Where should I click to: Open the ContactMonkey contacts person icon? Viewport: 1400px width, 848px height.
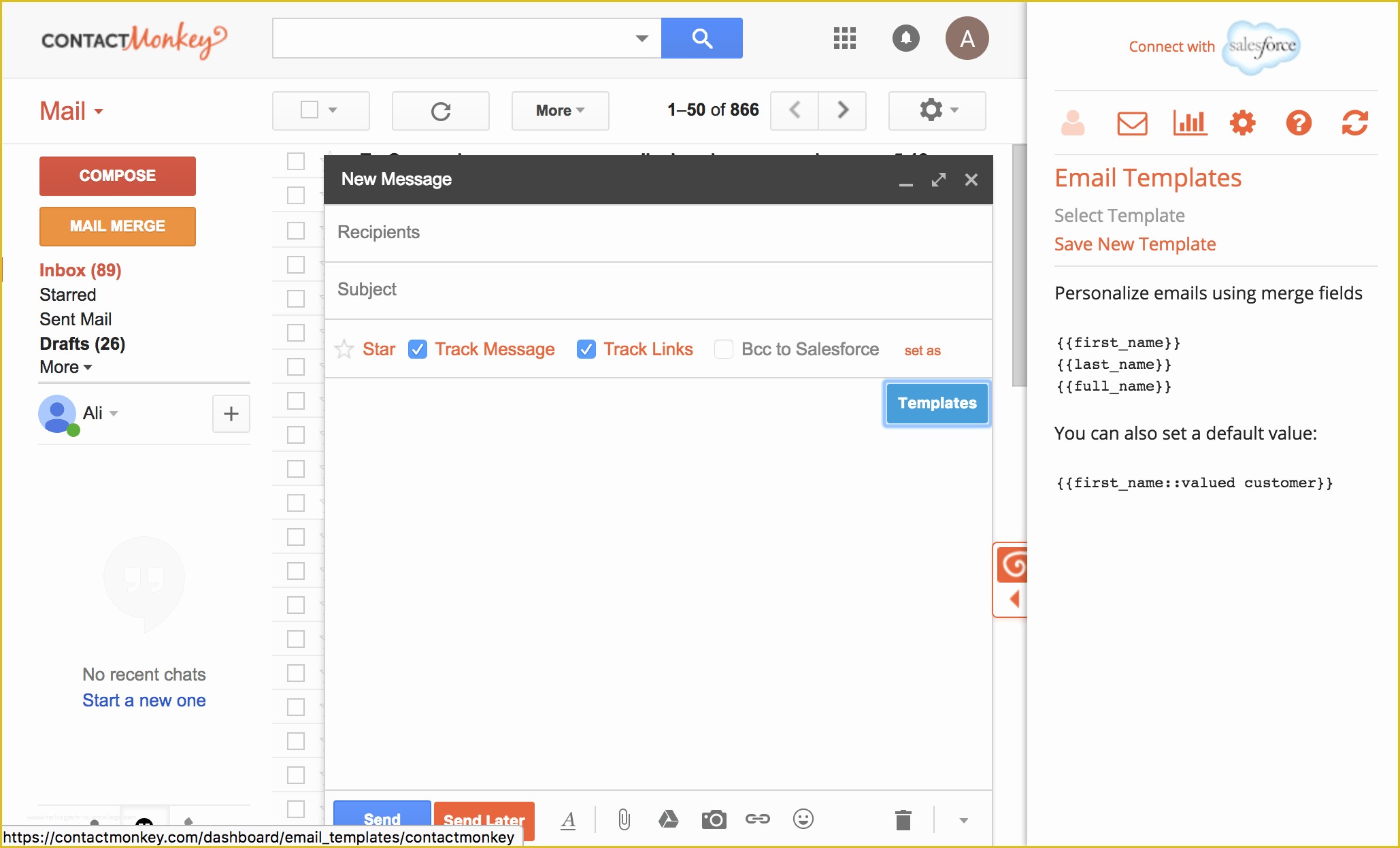pyautogui.click(x=1073, y=123)
